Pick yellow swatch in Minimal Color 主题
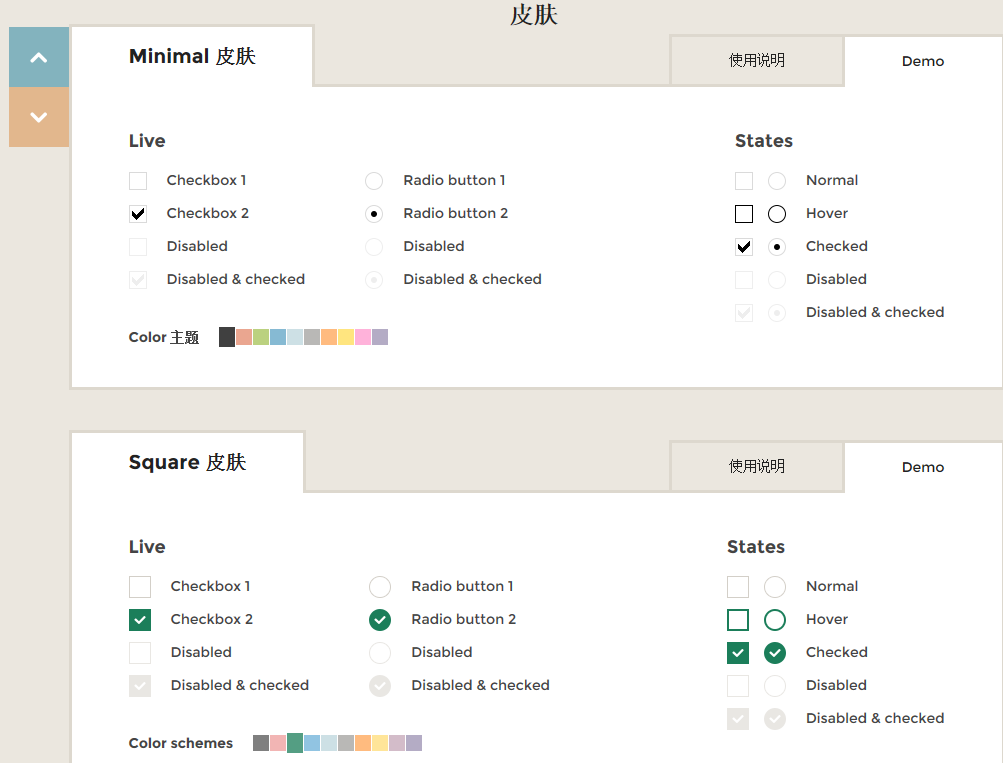Screen dimensions: 1003x763 [346, 337]
